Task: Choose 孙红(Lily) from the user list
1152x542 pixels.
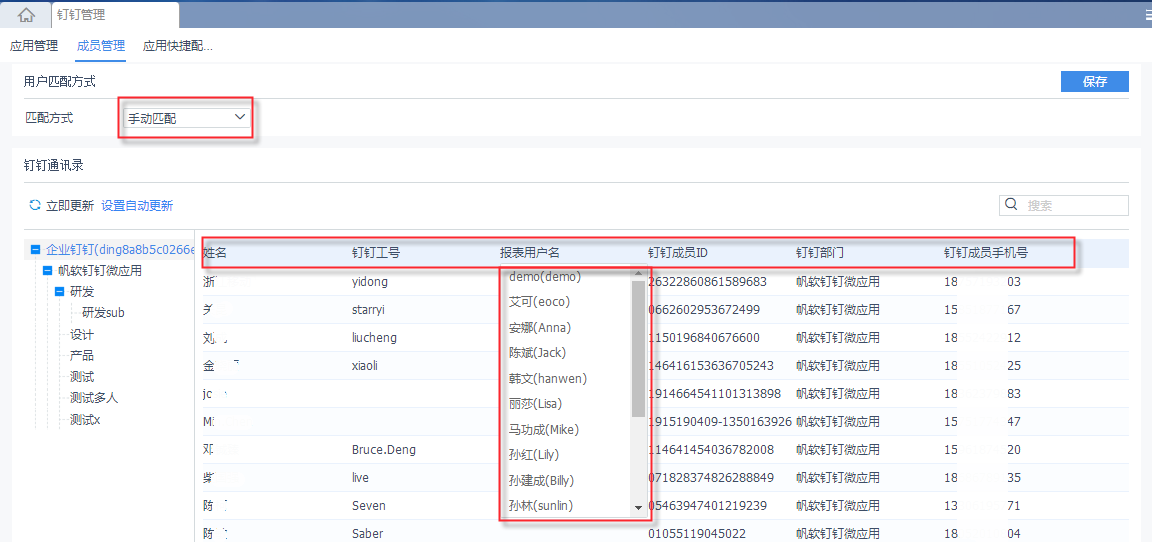Action: tap(533, 455)
